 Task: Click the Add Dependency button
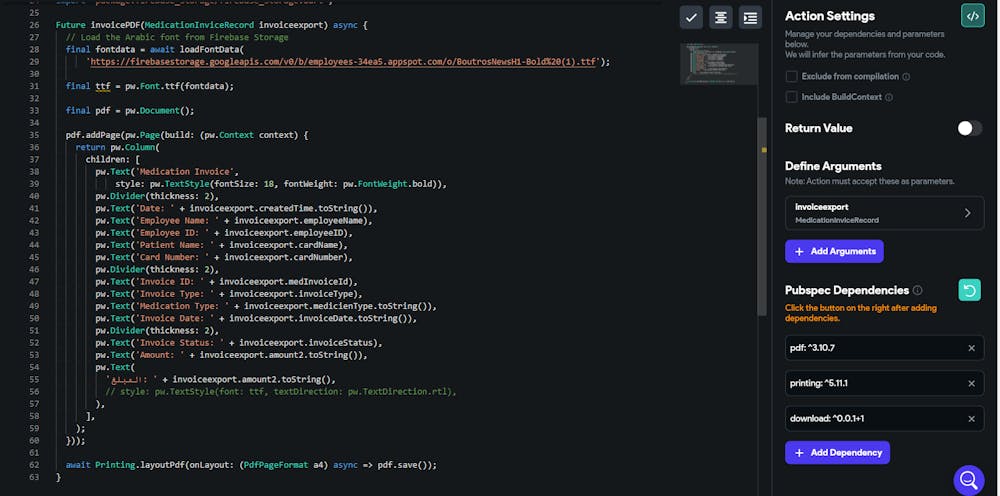(x=837, y=453)
